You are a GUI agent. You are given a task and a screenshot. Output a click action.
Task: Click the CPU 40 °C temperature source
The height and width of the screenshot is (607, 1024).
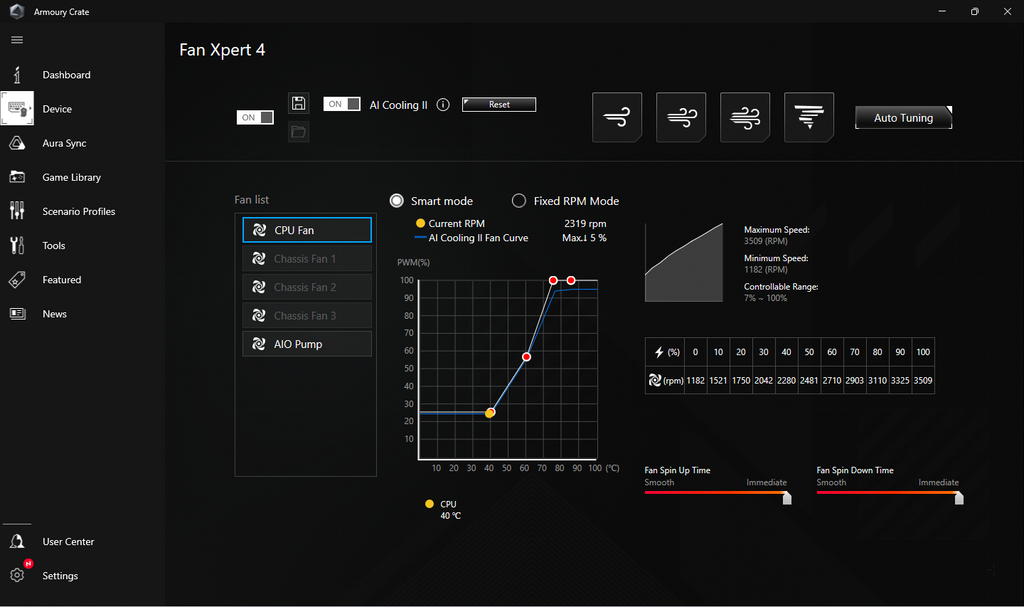(x=443, y=510)
